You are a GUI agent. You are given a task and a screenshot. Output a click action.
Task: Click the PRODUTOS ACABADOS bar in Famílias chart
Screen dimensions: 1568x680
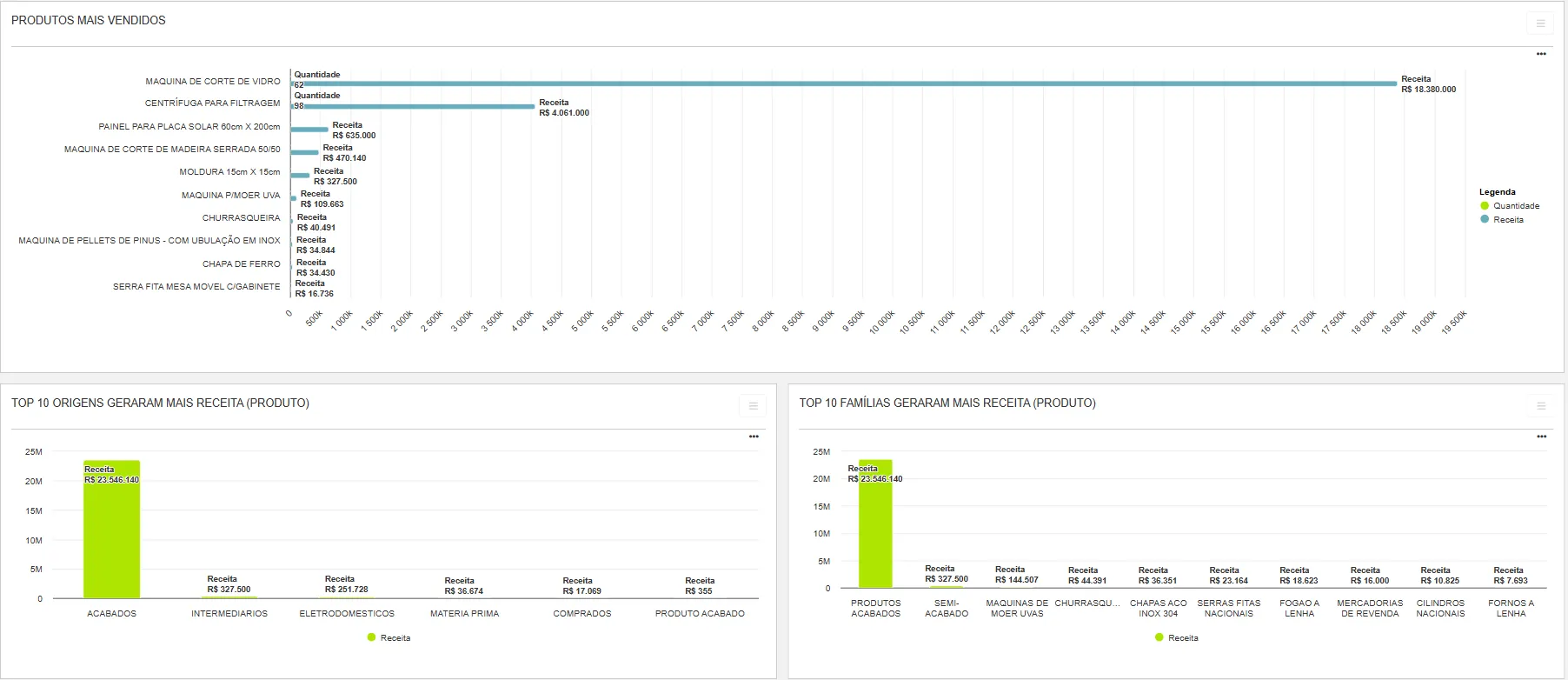click(875, 530)
